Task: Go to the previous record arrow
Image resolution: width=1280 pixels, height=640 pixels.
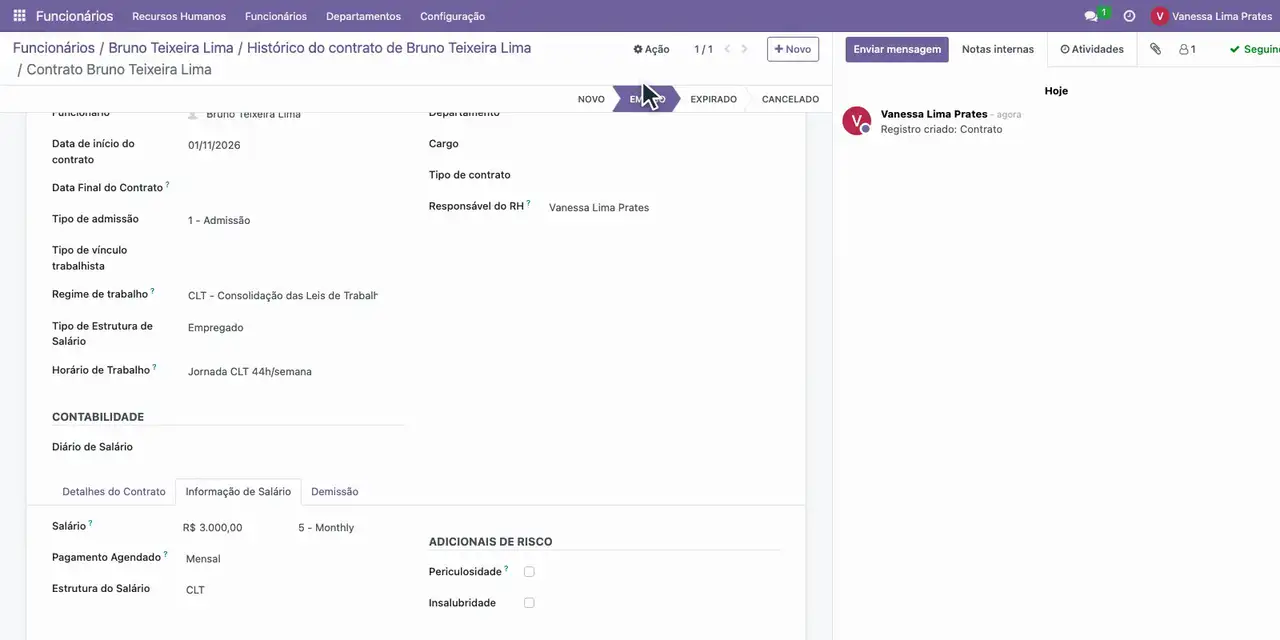Action: 728,49
